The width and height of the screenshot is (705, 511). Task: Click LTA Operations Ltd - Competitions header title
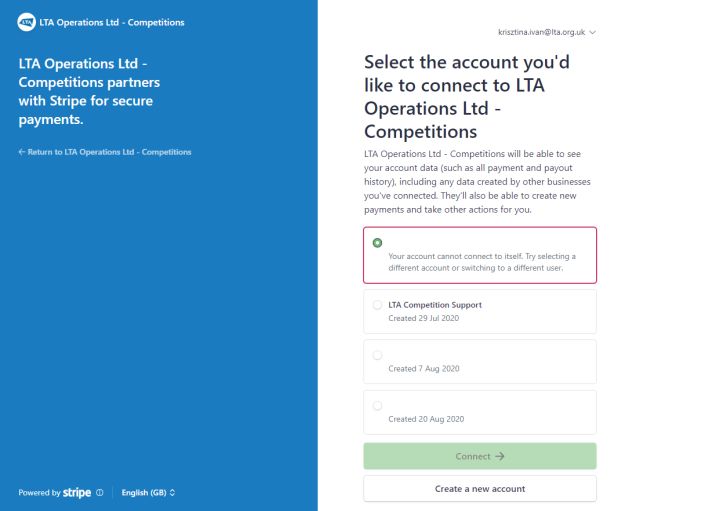click(112, 22)
